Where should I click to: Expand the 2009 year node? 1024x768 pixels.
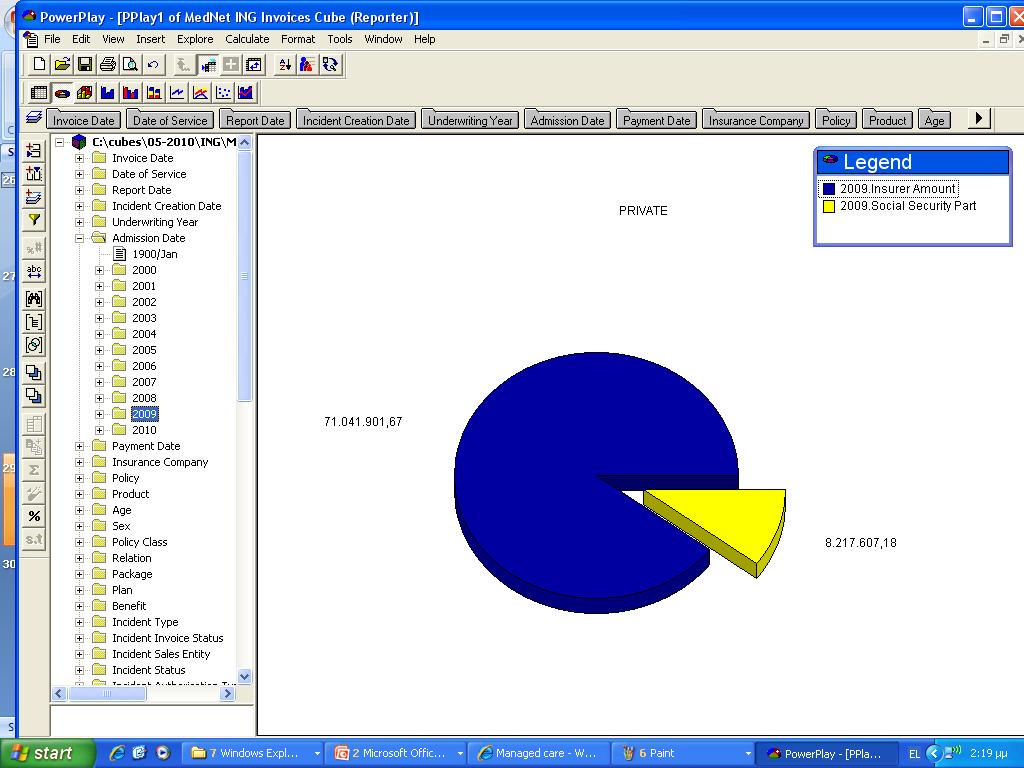tap(99, 414)
